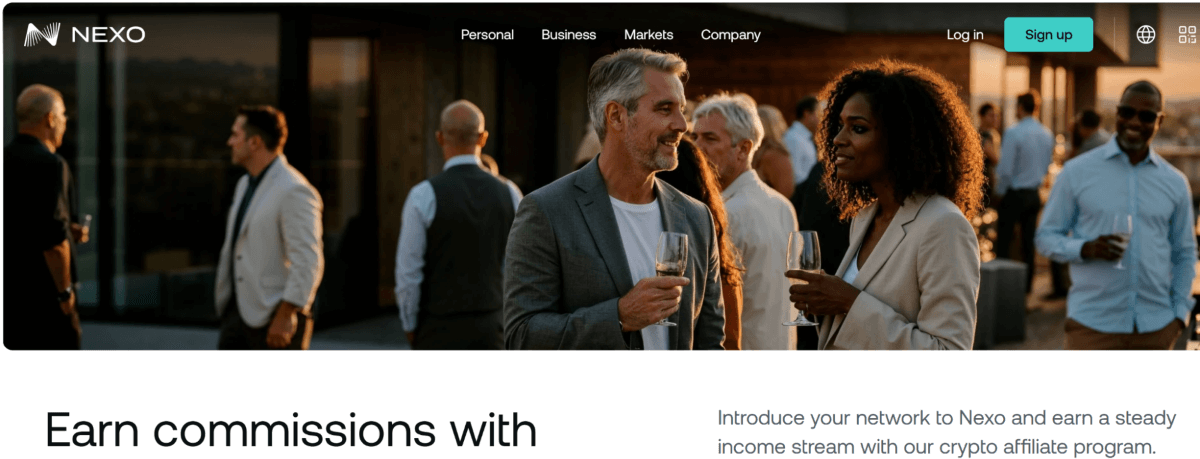Click the hero banner networking photo
Screen dimensions: 1200x459
click(x=600, y=176)
